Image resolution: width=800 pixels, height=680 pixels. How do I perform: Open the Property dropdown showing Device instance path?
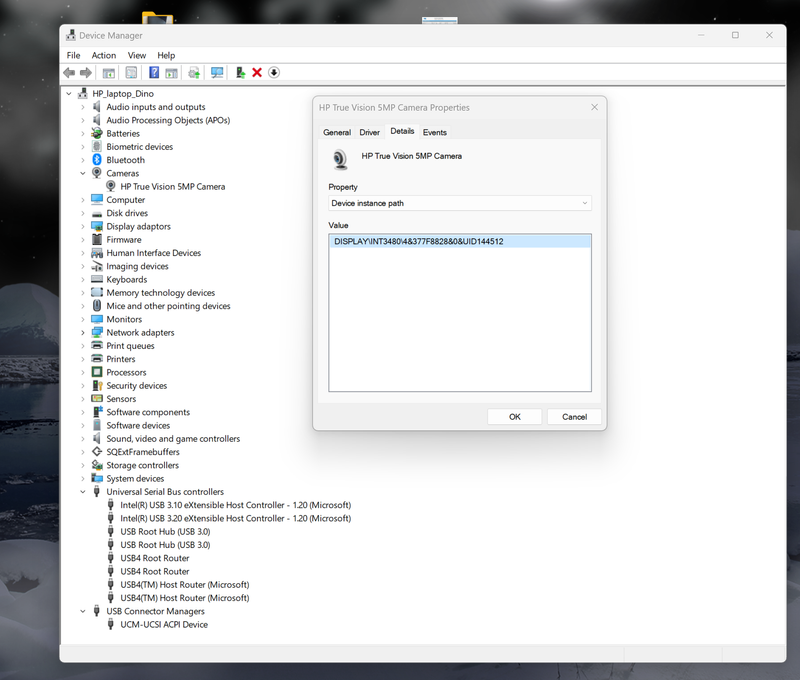pyautogui.click(x=460, y=203)
